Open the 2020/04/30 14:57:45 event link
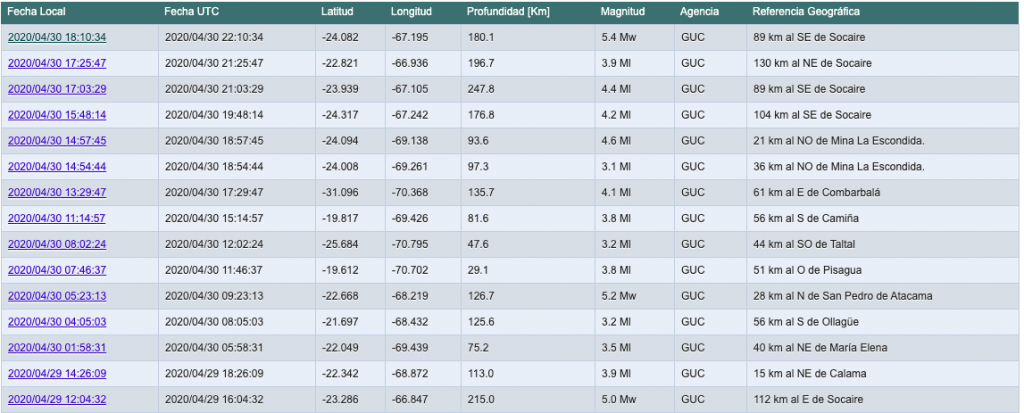Screen dimensions: 1024x413 tap(57, 140)
